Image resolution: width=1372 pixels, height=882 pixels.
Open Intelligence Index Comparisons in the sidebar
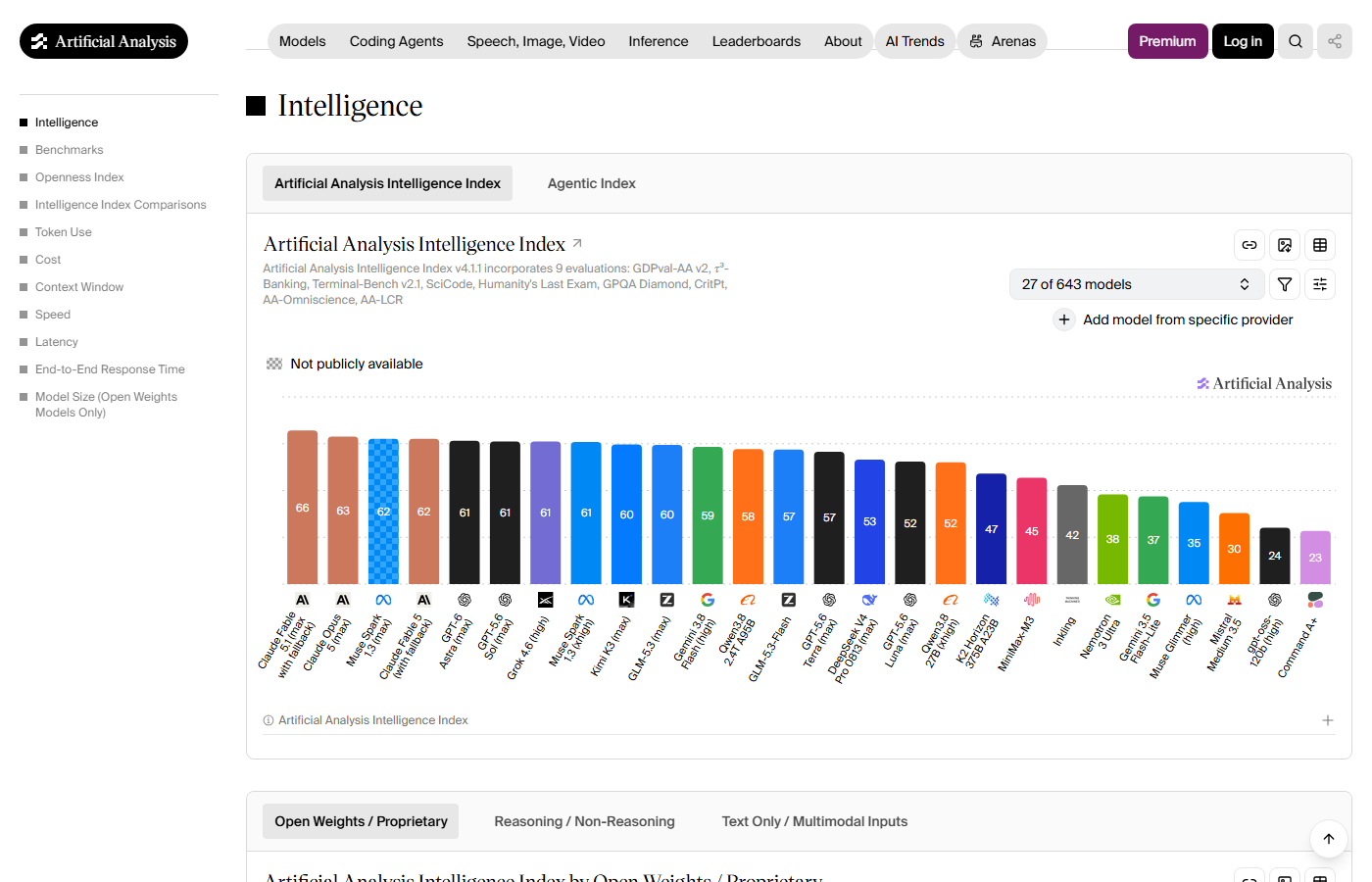tap(121, 205)
